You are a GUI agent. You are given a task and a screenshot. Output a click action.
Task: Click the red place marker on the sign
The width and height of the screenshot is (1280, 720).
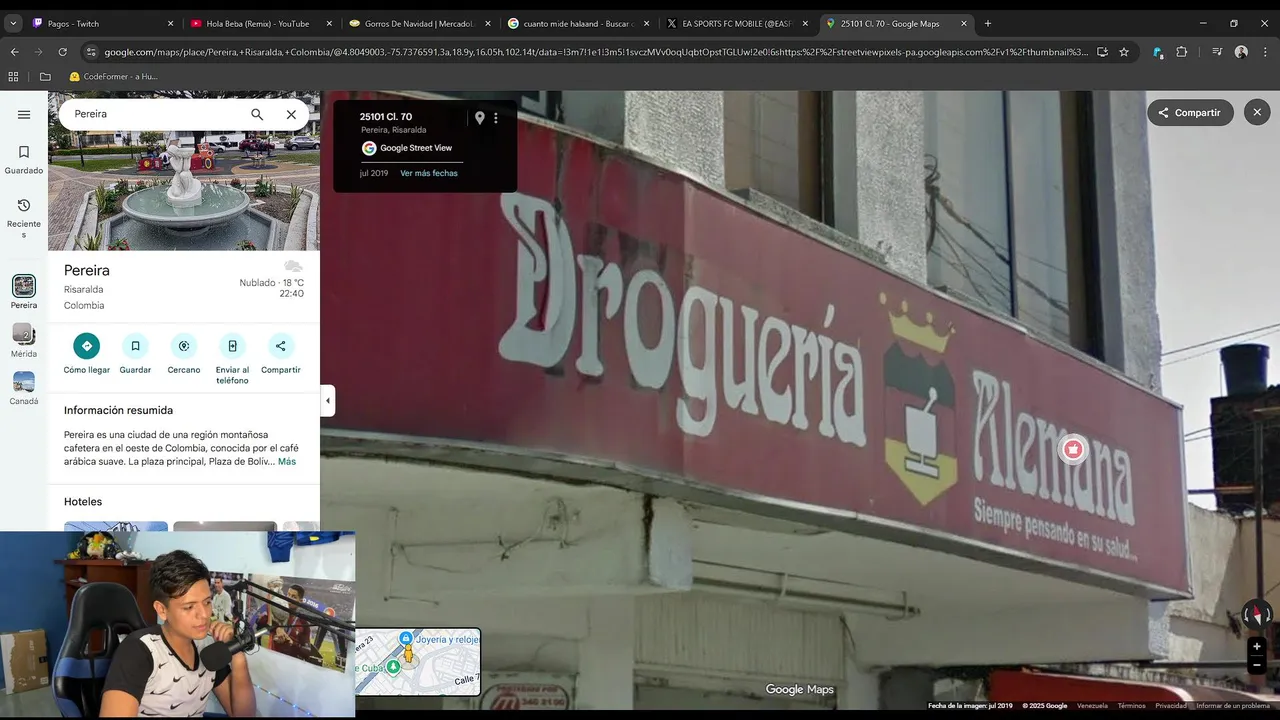tap(1073, 450)
